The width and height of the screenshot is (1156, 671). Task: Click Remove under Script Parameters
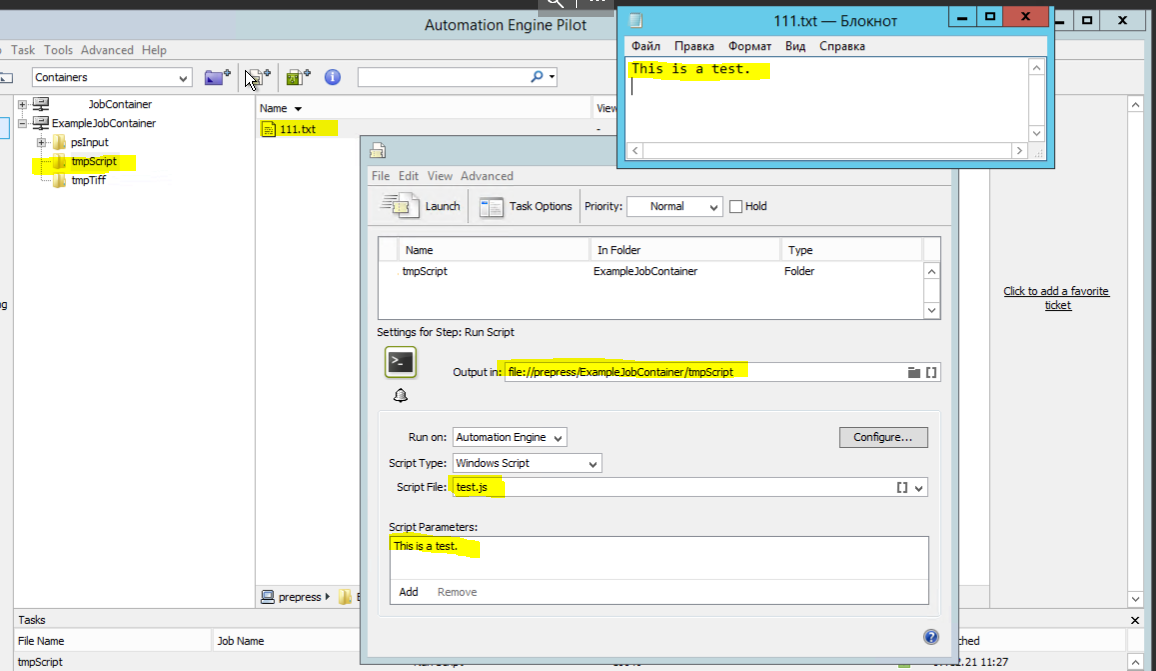457,592
